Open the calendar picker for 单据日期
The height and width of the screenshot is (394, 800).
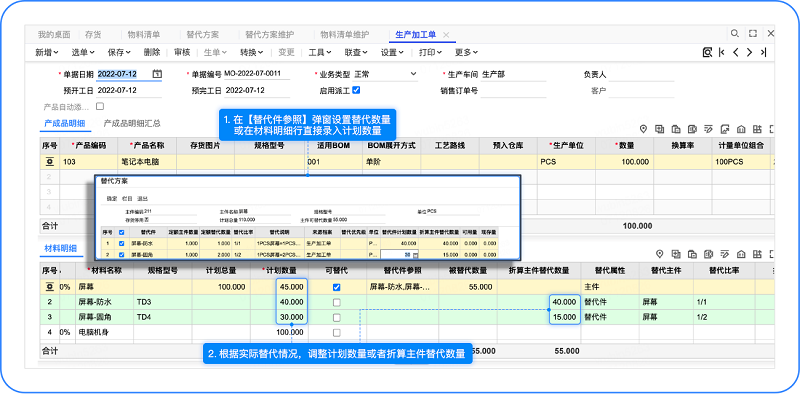click(x=157, y=74)
